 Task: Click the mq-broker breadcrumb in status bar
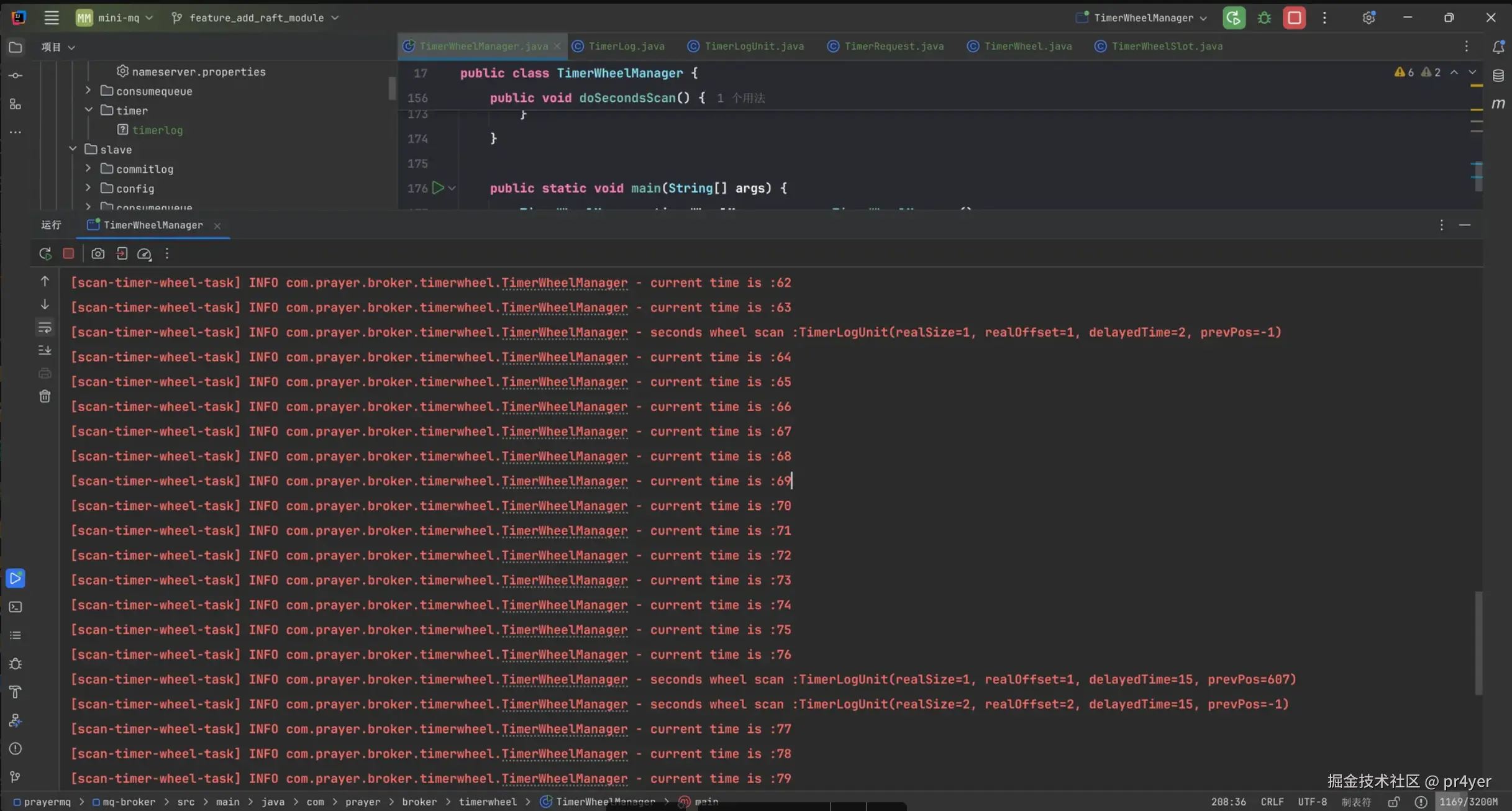[x=129, y=802]
